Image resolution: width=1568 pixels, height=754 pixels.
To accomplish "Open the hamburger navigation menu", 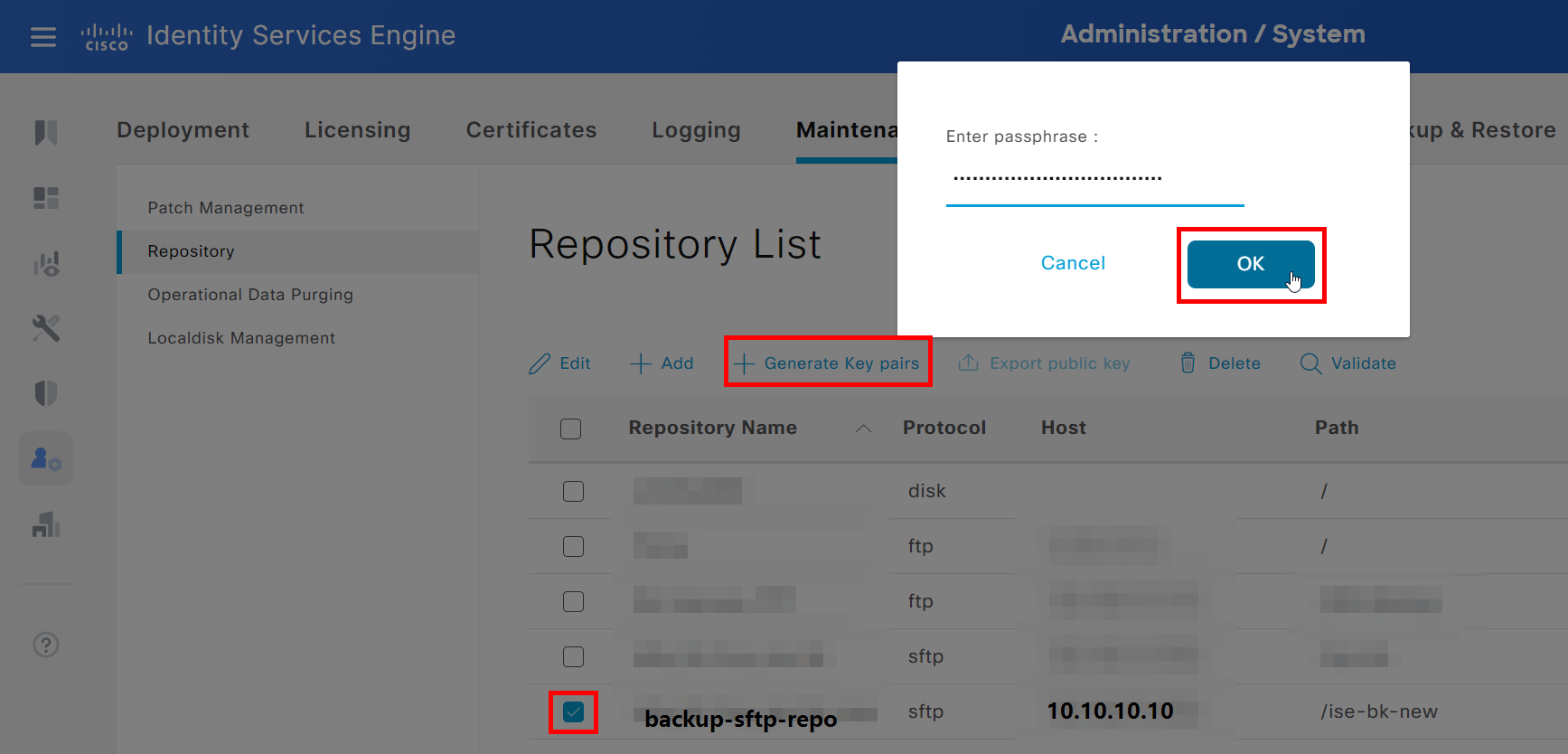I will pos(42,37).
